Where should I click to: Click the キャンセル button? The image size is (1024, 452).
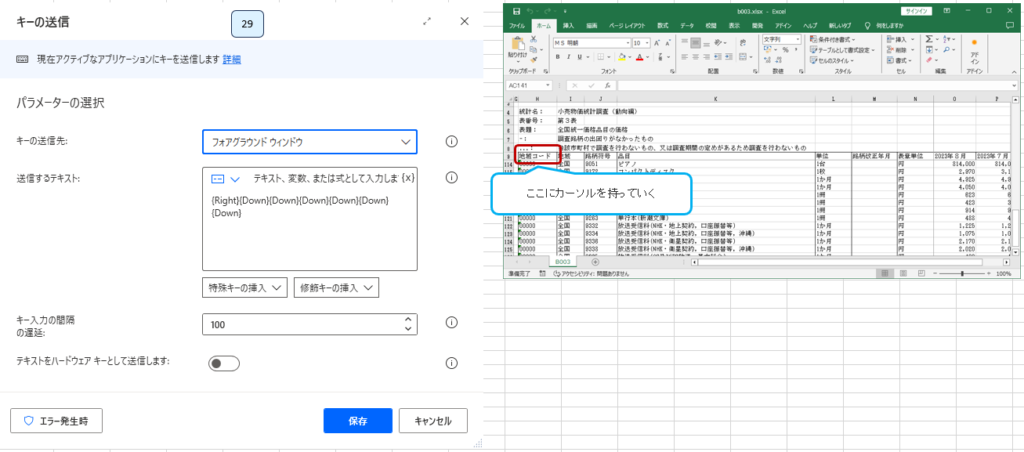[433, 421]
